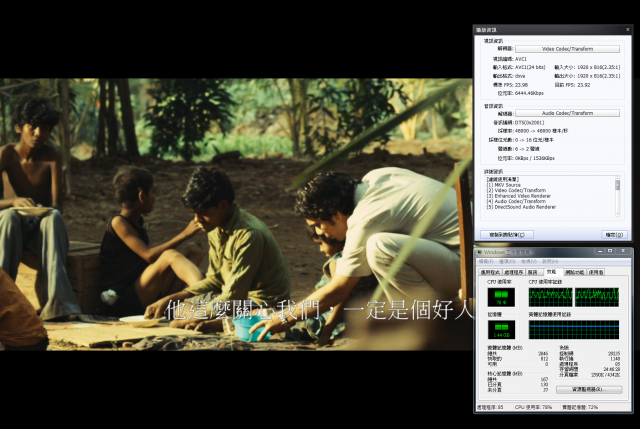Switch to the Applications tab in Task Manager

click(x=490, y=272)
